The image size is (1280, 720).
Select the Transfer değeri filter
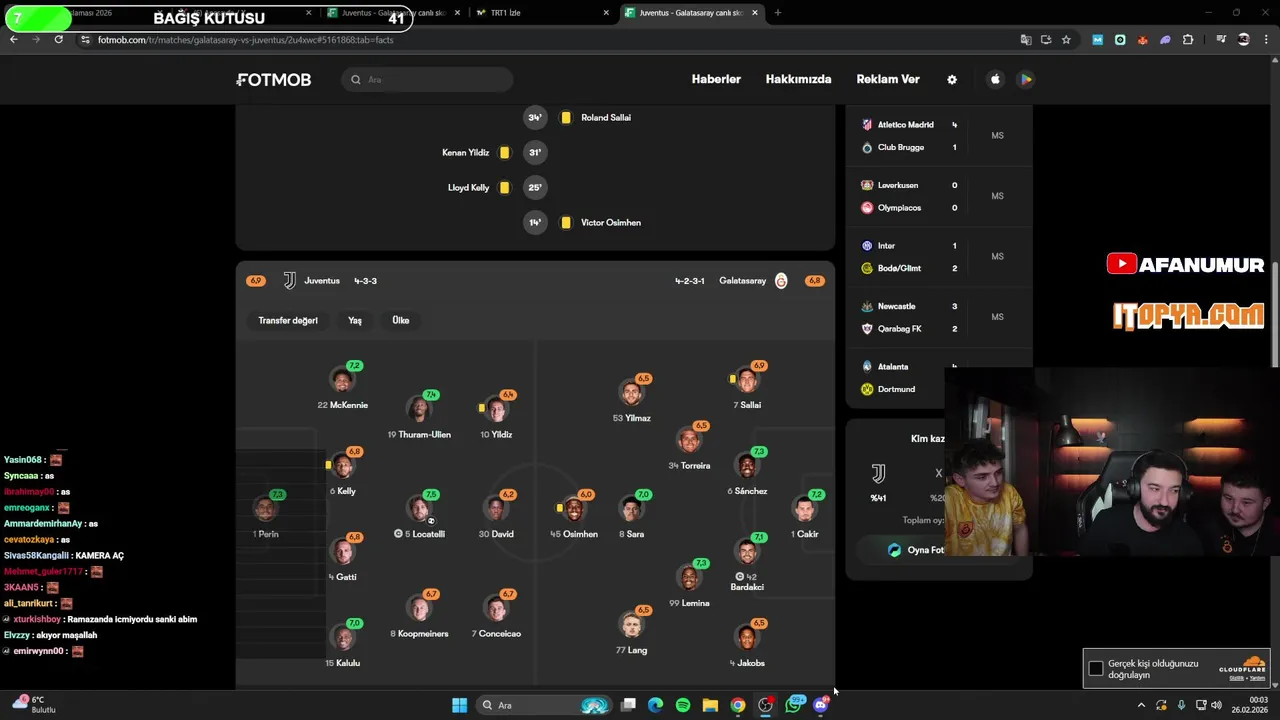click(288, 320)
